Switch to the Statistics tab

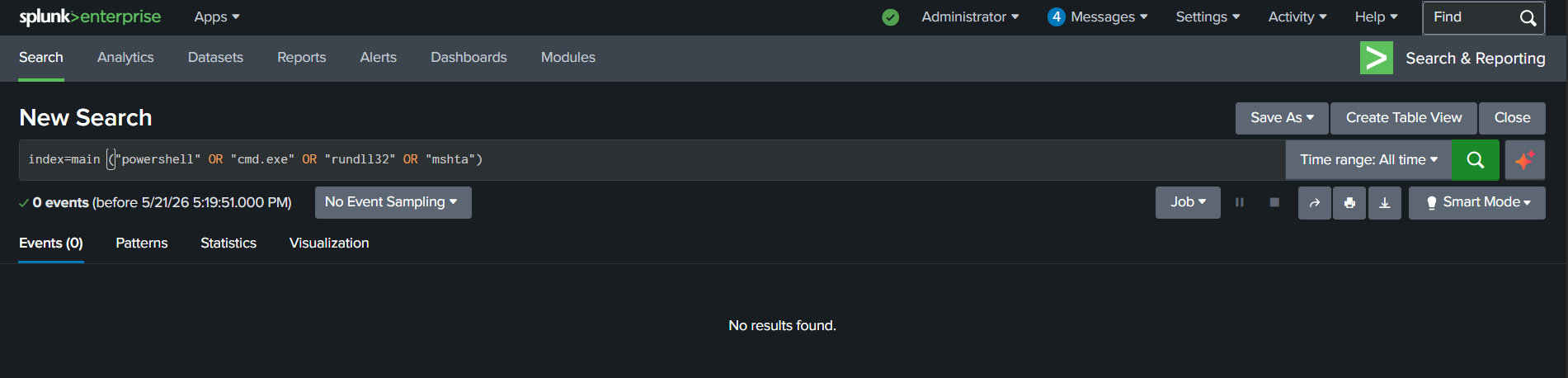228,243
